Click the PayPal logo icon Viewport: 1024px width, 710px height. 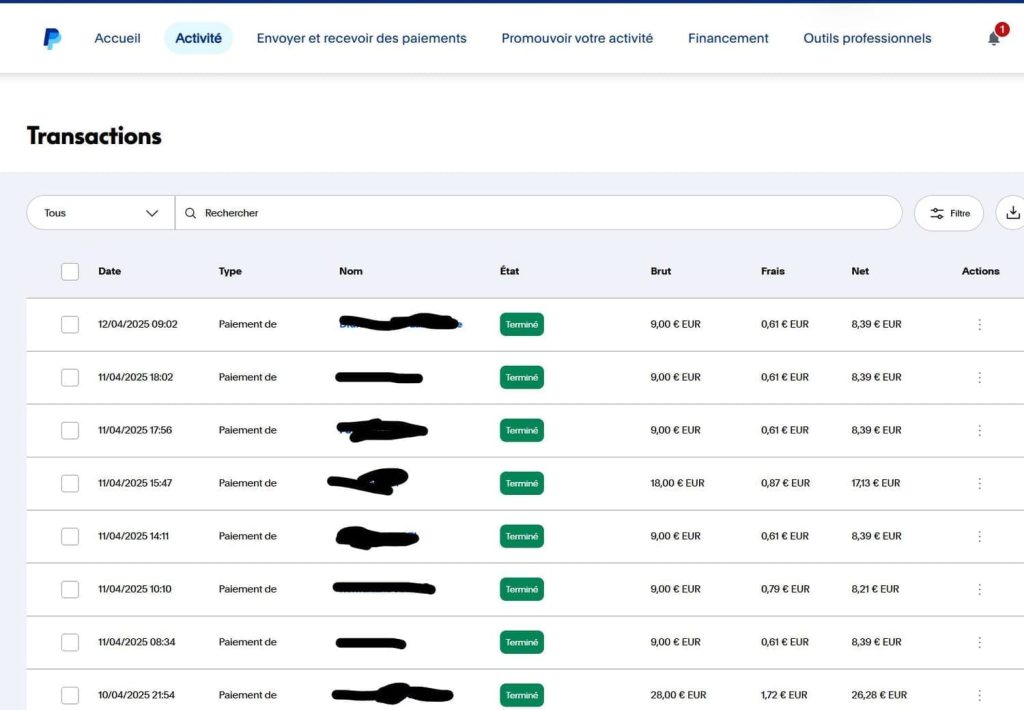pos(52,38)
